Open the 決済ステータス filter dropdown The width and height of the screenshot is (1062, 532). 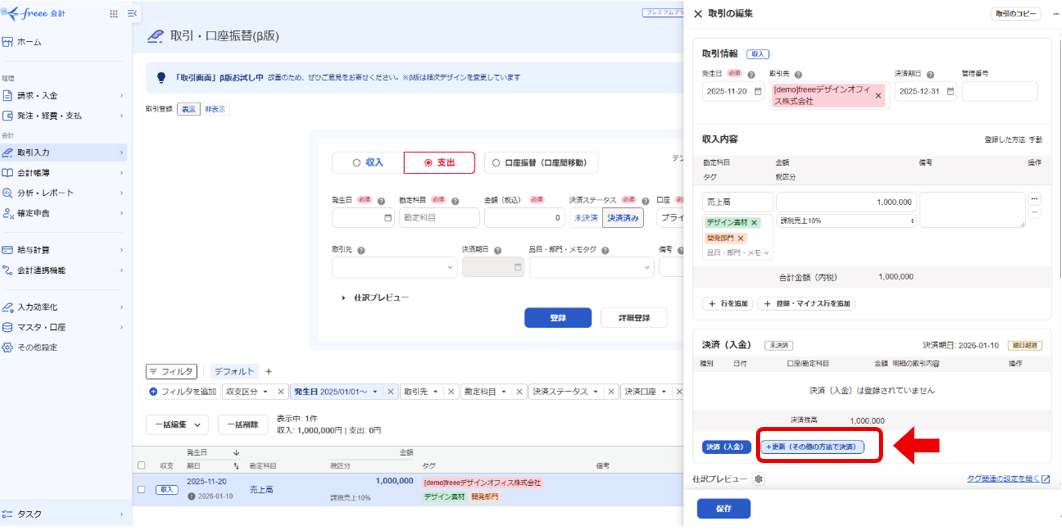click(x=568, y=392)
